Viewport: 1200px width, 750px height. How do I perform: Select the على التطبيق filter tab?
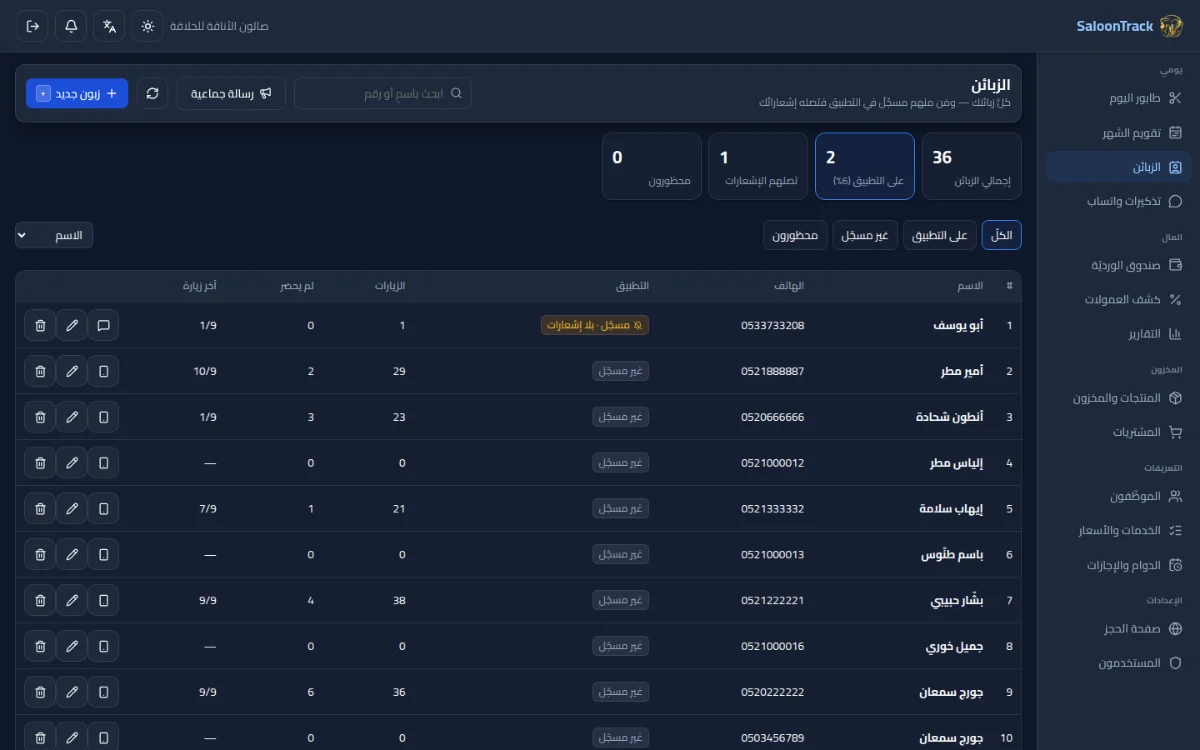coord(940,235)
